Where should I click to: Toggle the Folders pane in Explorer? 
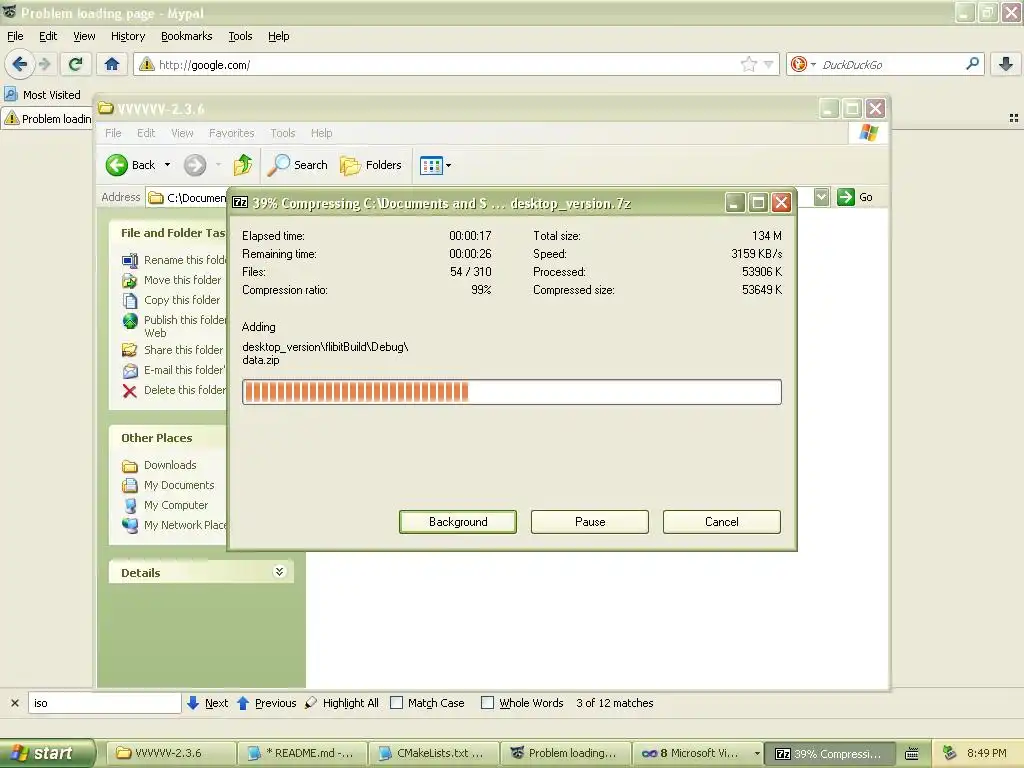click(x=371, y=165)
